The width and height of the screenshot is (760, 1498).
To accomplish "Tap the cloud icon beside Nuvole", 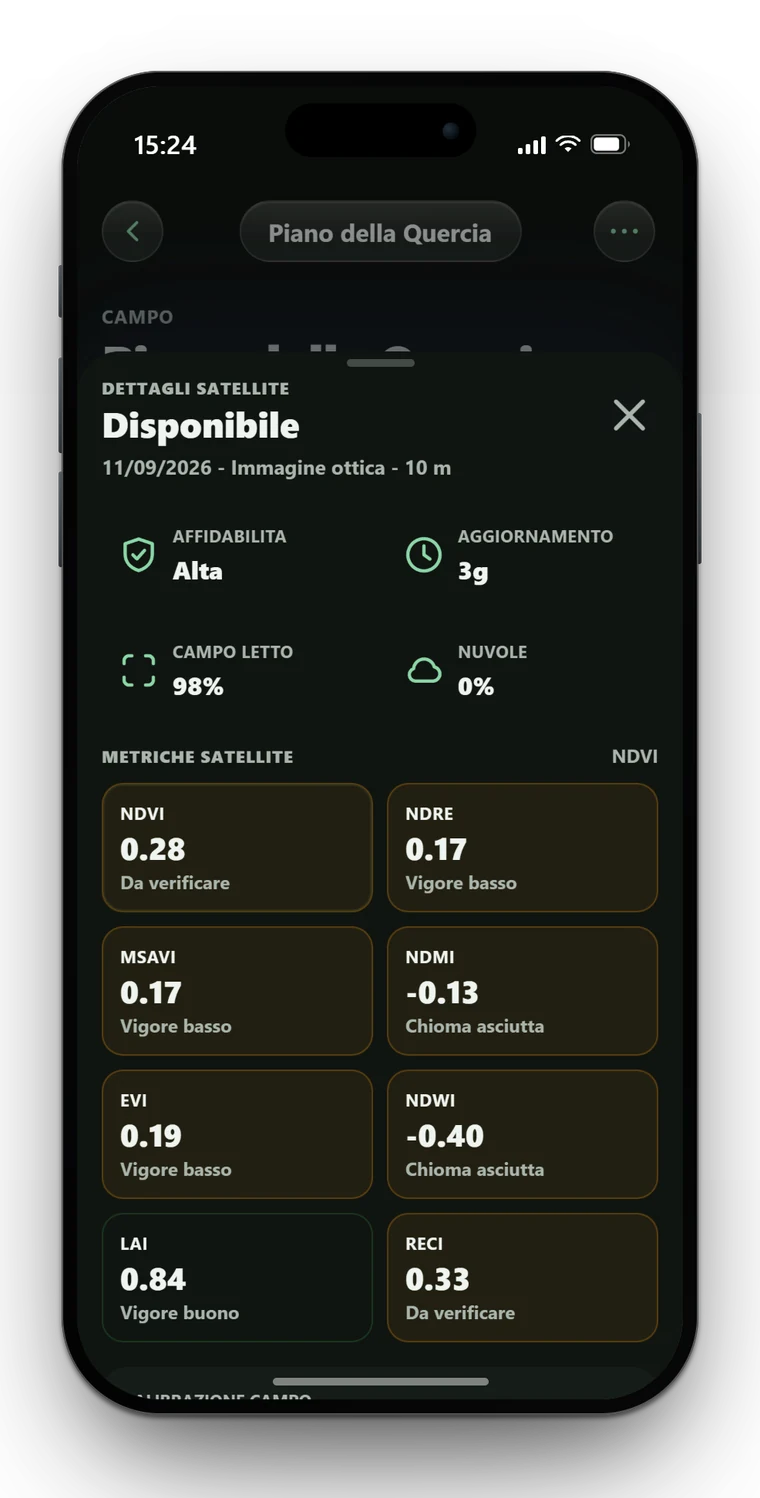I will pos(424,671).
